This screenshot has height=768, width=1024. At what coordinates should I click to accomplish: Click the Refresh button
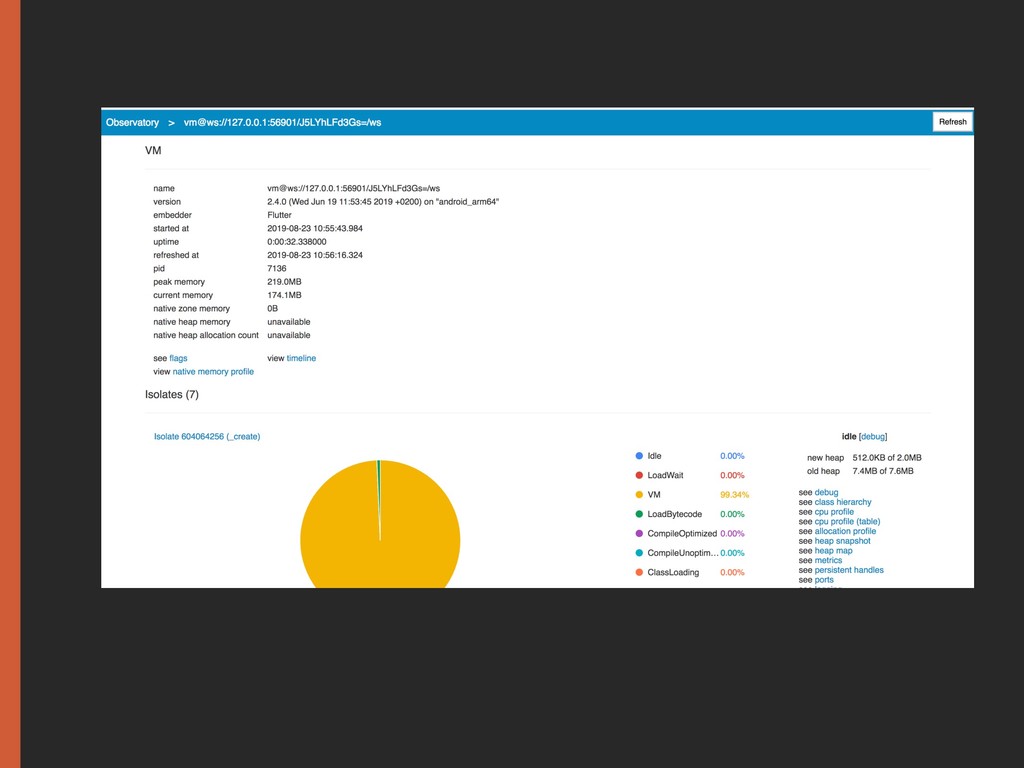pos(952,122)
